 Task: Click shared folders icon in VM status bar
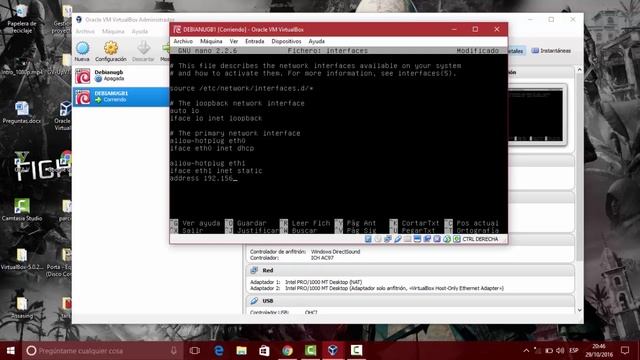(x=407, y=239)
